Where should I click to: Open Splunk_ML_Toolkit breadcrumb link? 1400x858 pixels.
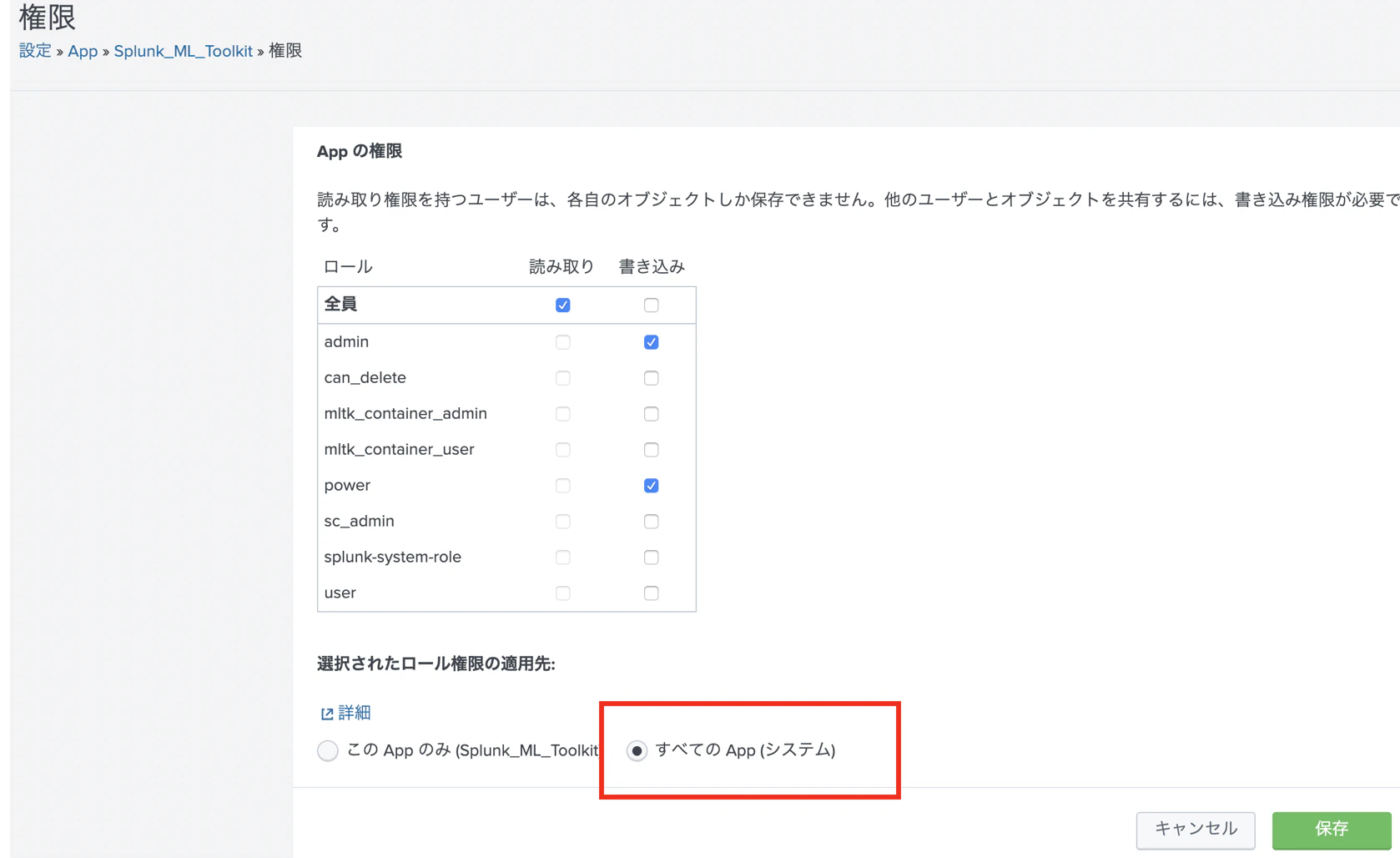tap(183, 51)
